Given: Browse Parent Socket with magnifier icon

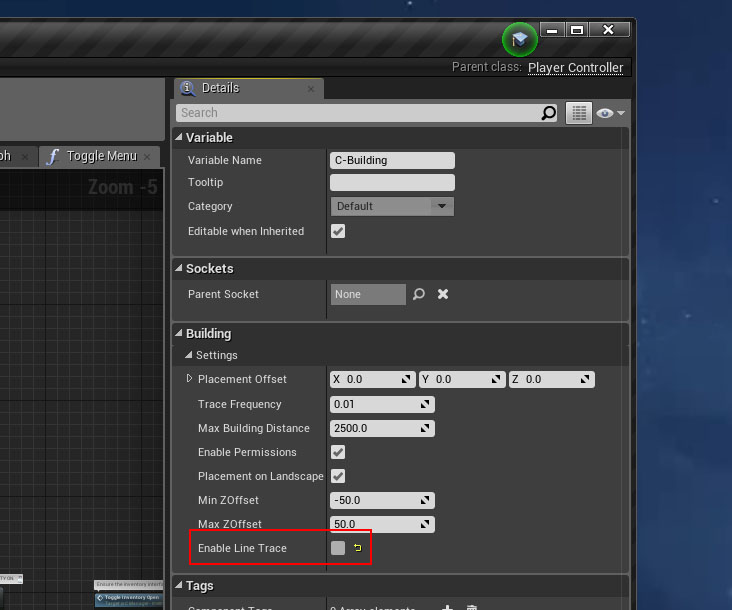Looking at the screenshot, I should click(419, 294).
